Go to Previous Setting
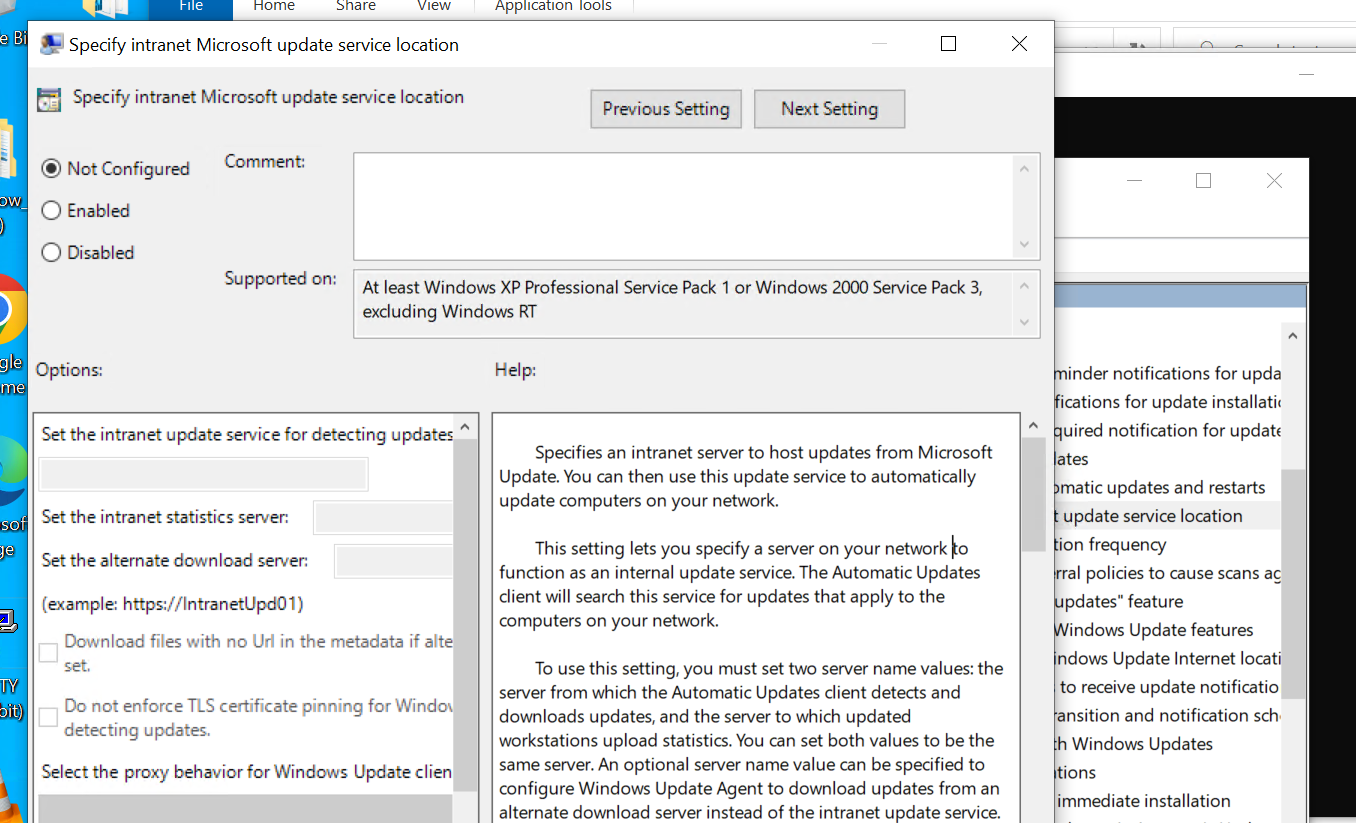The width and height of the screenshot is (1356, 823). pyautogui.click(x=666, y=109)
